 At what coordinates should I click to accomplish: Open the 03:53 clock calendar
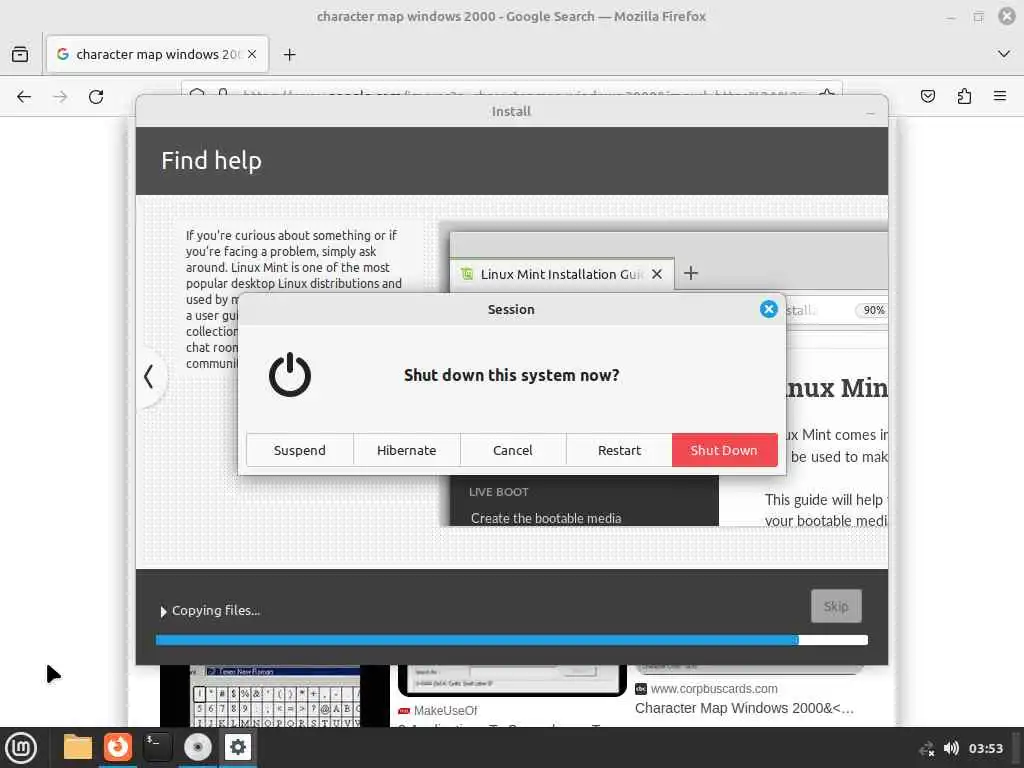click(985, 748)
